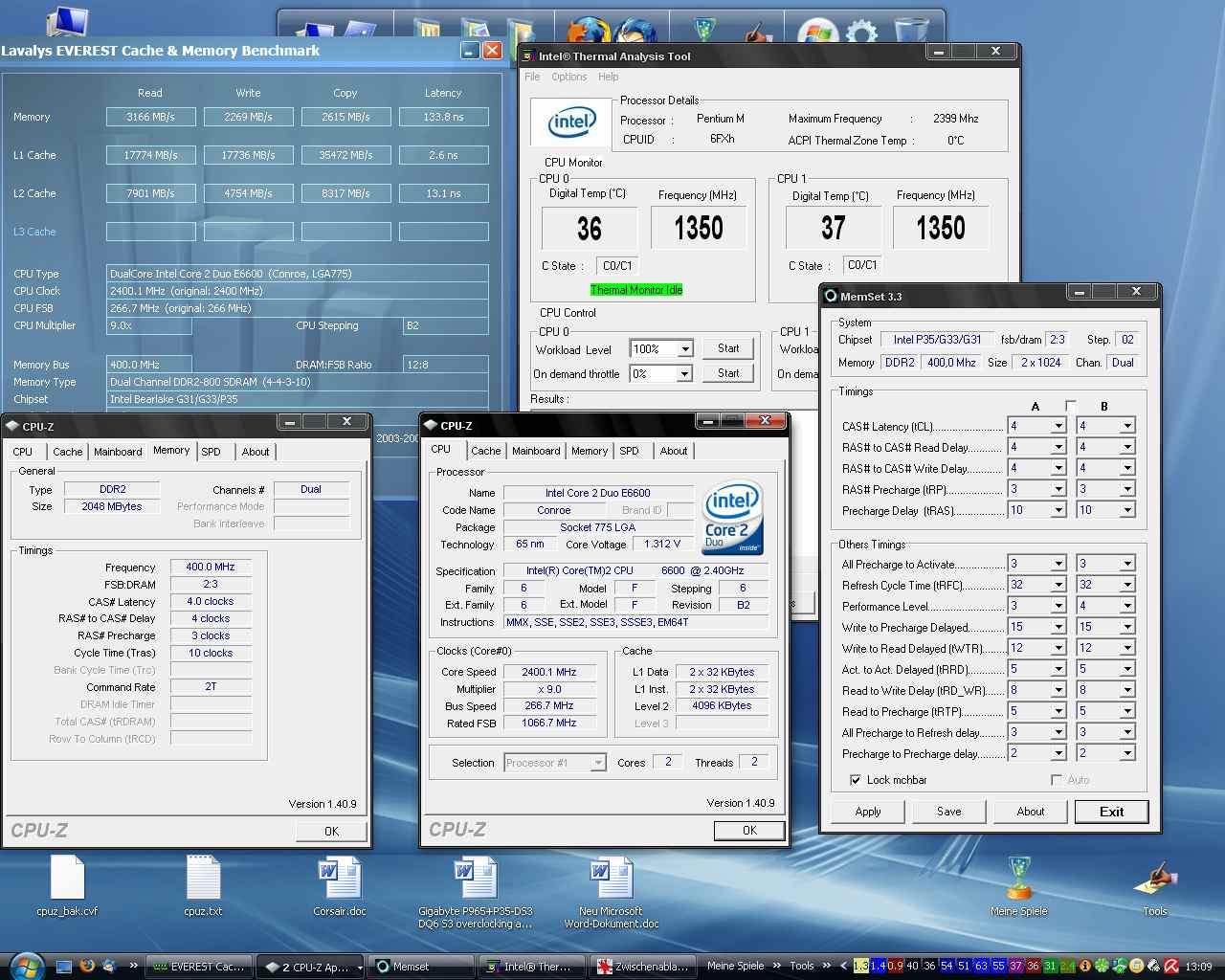
Task: Click Save button in MemSet
Action: pyautogui.click(x=948, y=812)
